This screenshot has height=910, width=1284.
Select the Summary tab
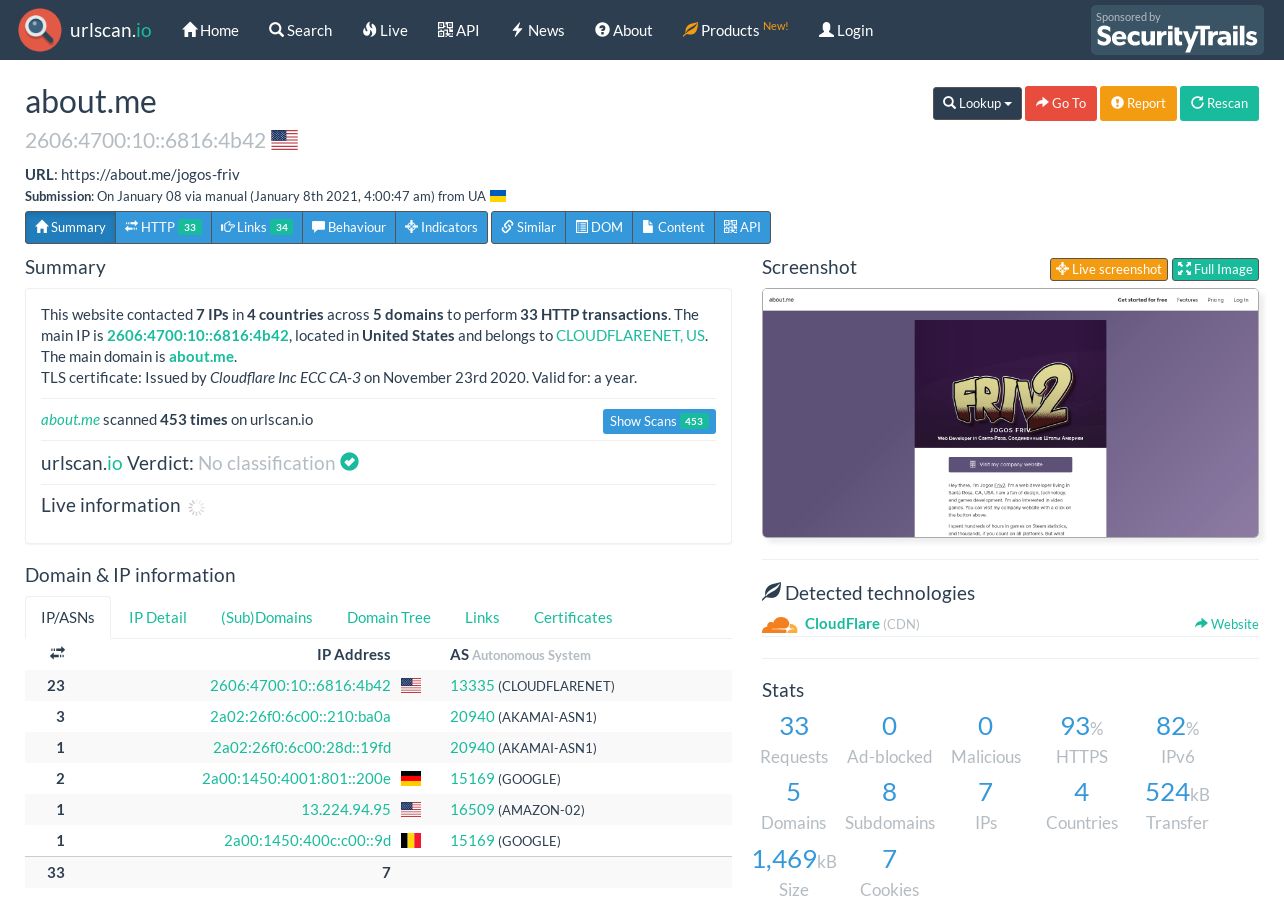(70, 227)
